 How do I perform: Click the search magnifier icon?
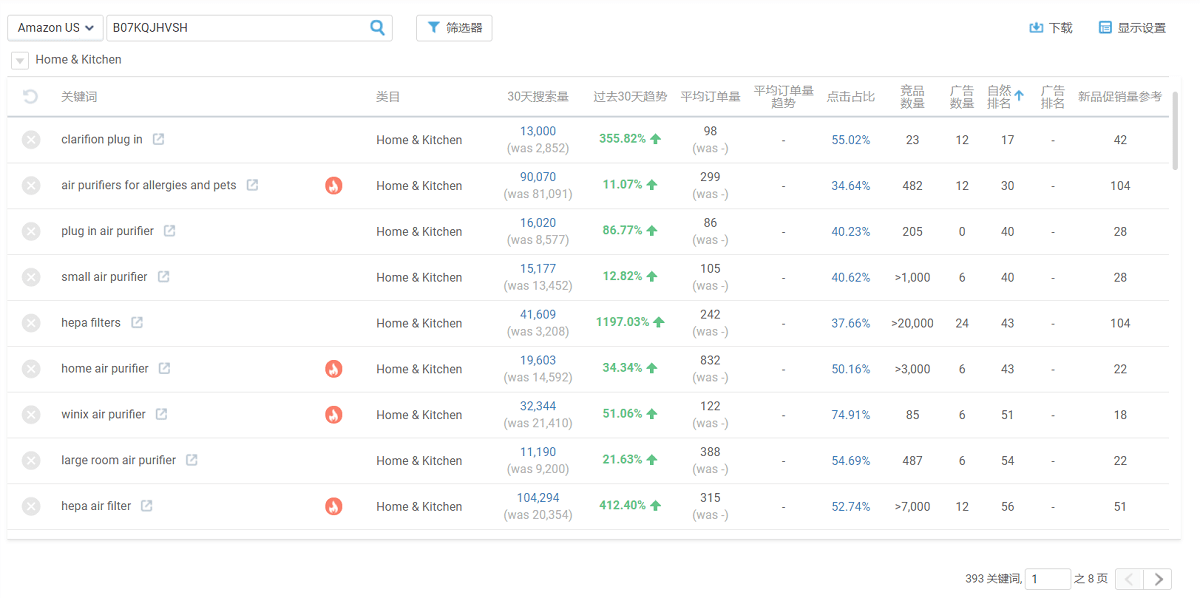click(x=377, y=28)
